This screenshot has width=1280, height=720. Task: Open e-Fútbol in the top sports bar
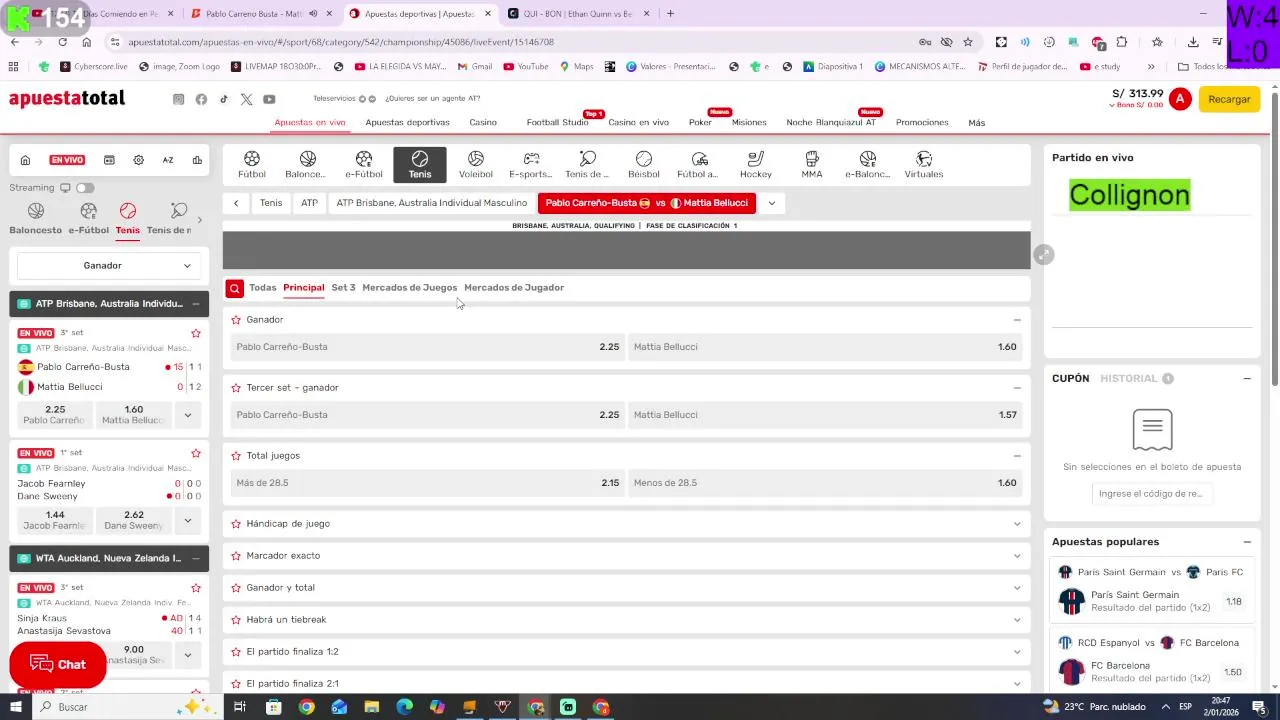click(x=364, y=165)
